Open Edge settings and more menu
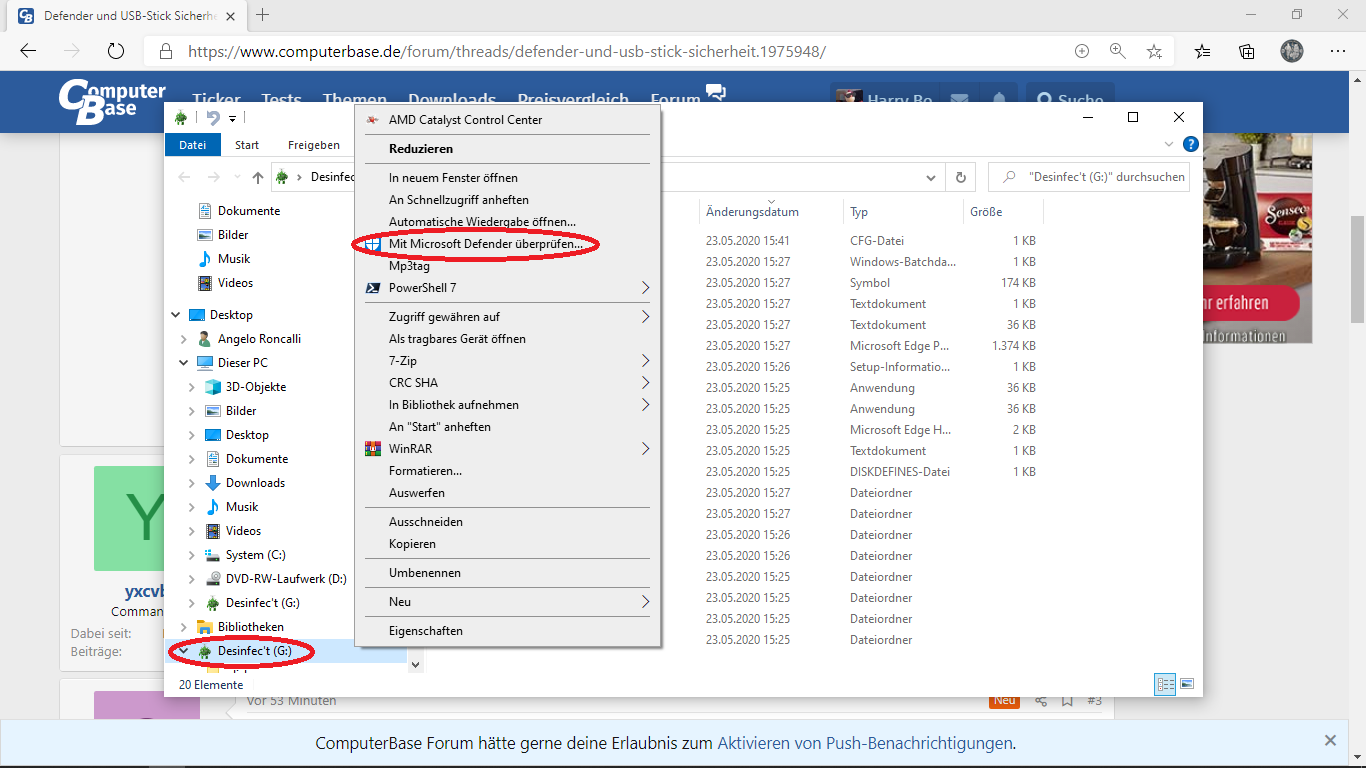Screen dimensions: 1366x768 point(1338,51)
